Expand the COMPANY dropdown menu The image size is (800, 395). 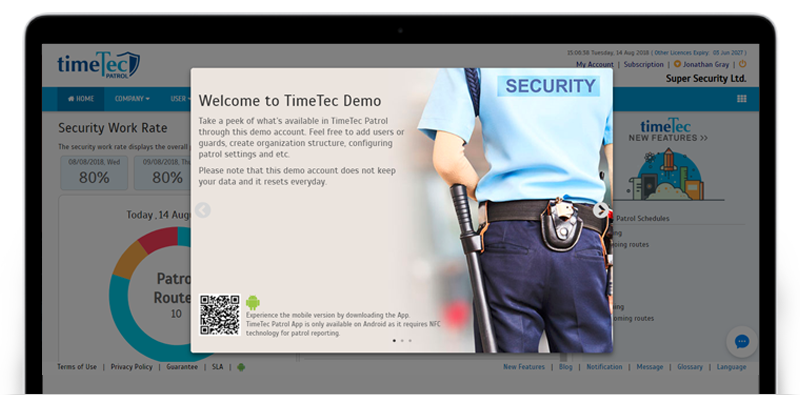[x=132, y=99]
